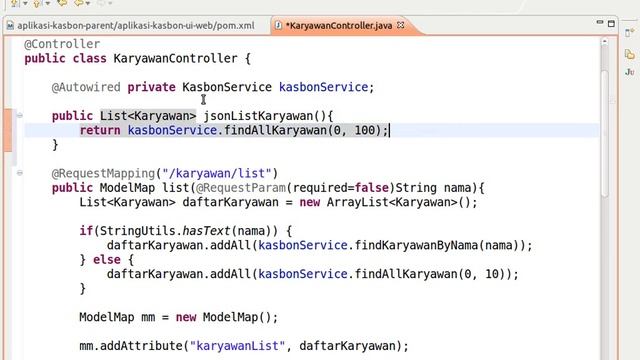
Task: Click the daftarKaryawan variable declaration
Action: [x=231, y=202]
